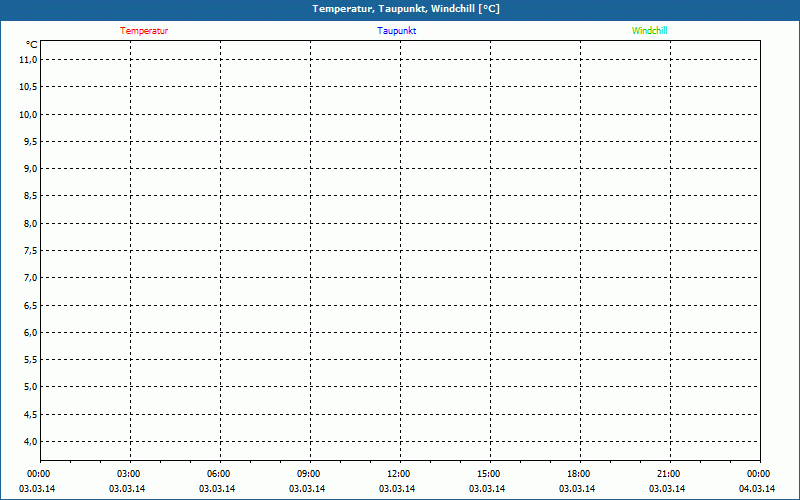800x500 pixels.
Task: Click the 09:00 time axis label
Action: (309, 474)
